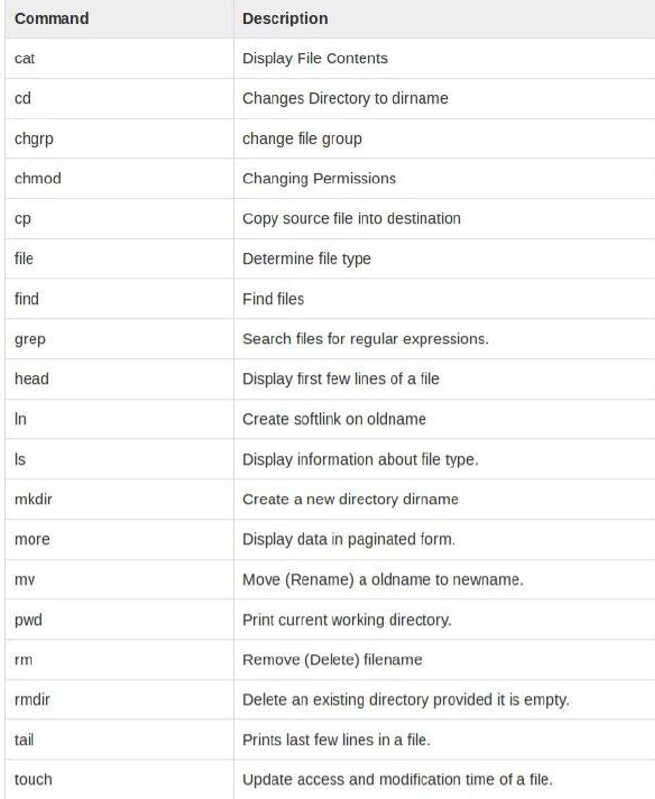Screen dimensions: 655x799
Task: Select 'Changing Permissions' description text
Action: click(319, 178)
